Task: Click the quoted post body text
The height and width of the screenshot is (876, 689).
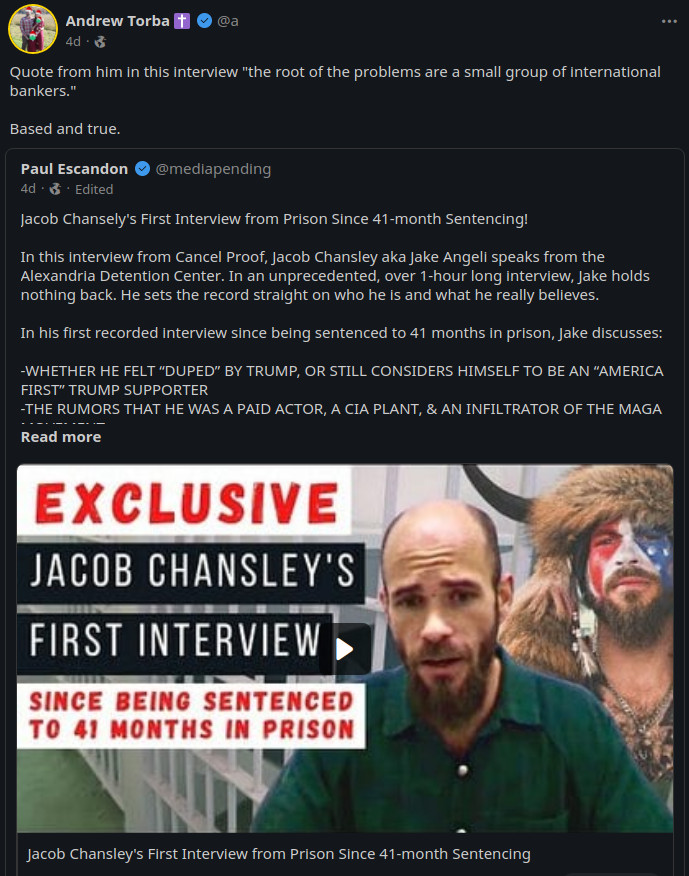Action: (342, 314)
